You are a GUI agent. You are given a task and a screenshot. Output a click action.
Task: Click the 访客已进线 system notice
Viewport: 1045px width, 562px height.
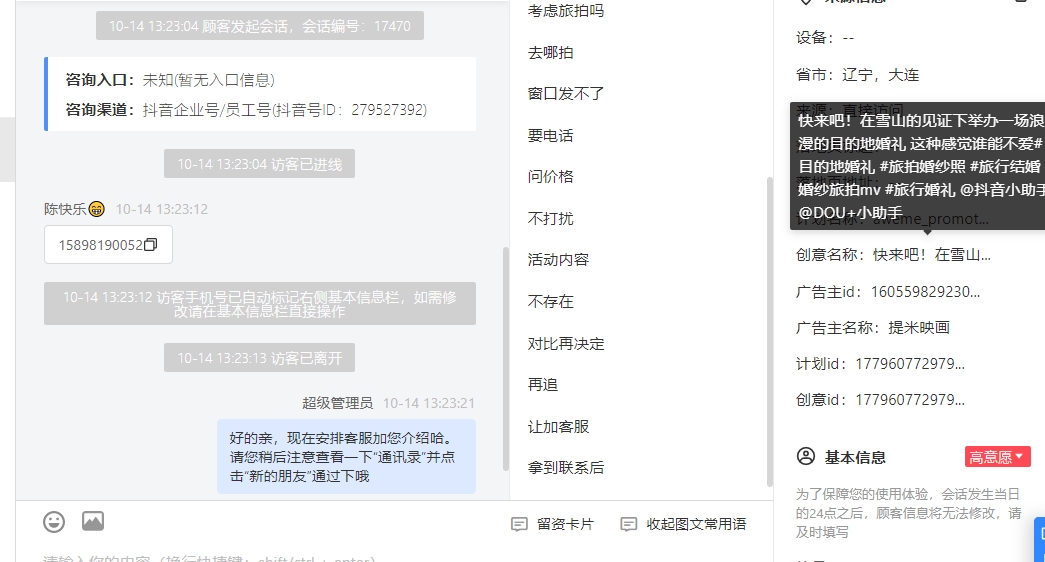(x=259, y=164)
